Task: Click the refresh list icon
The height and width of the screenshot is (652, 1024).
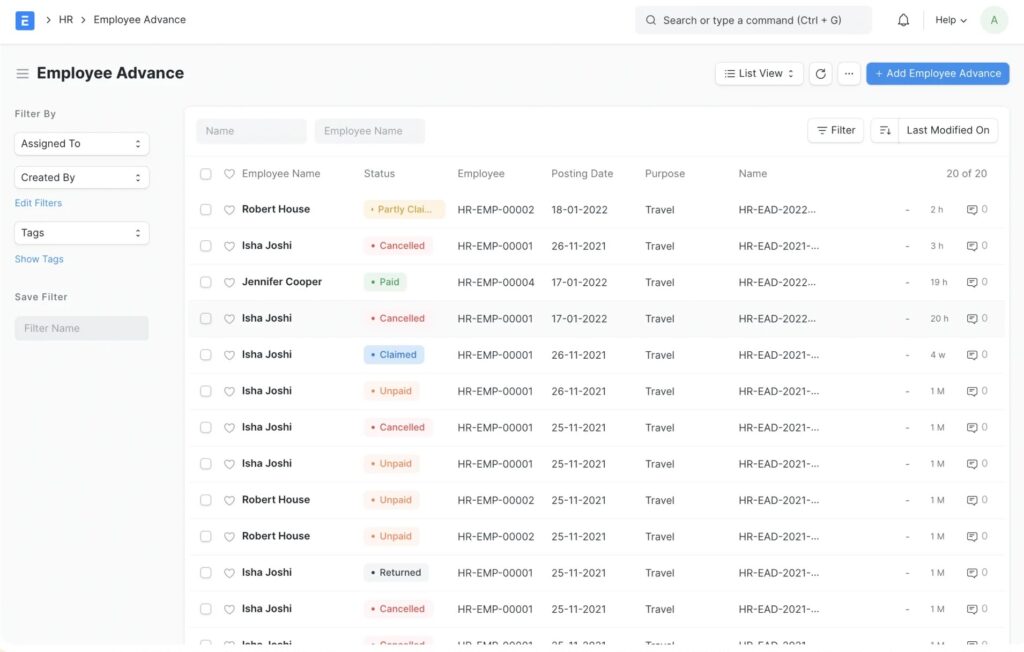Action: (821, 74)
